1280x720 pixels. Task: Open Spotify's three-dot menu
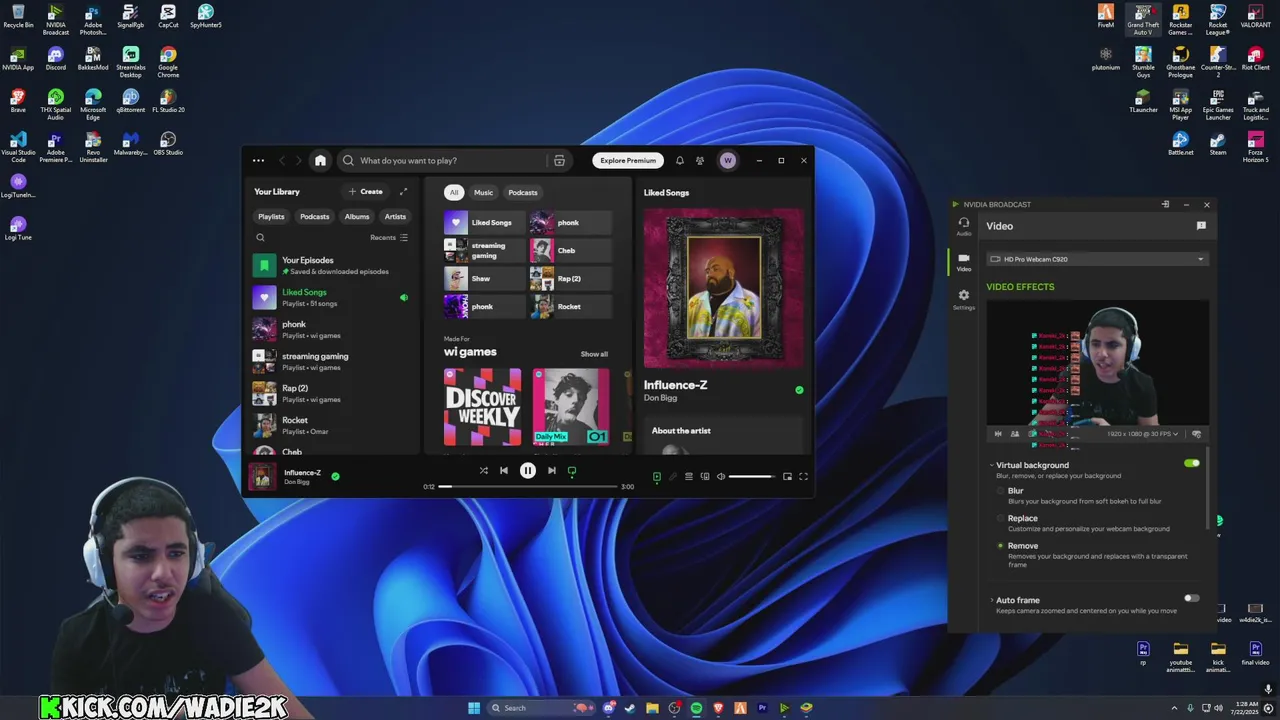click(x=258, y=160)
